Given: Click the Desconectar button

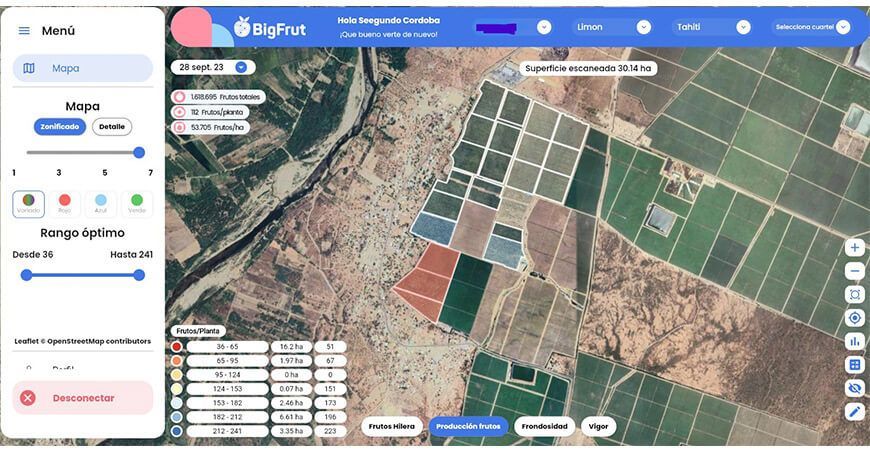Looking at the screenshot, I should tap(83, 398).
